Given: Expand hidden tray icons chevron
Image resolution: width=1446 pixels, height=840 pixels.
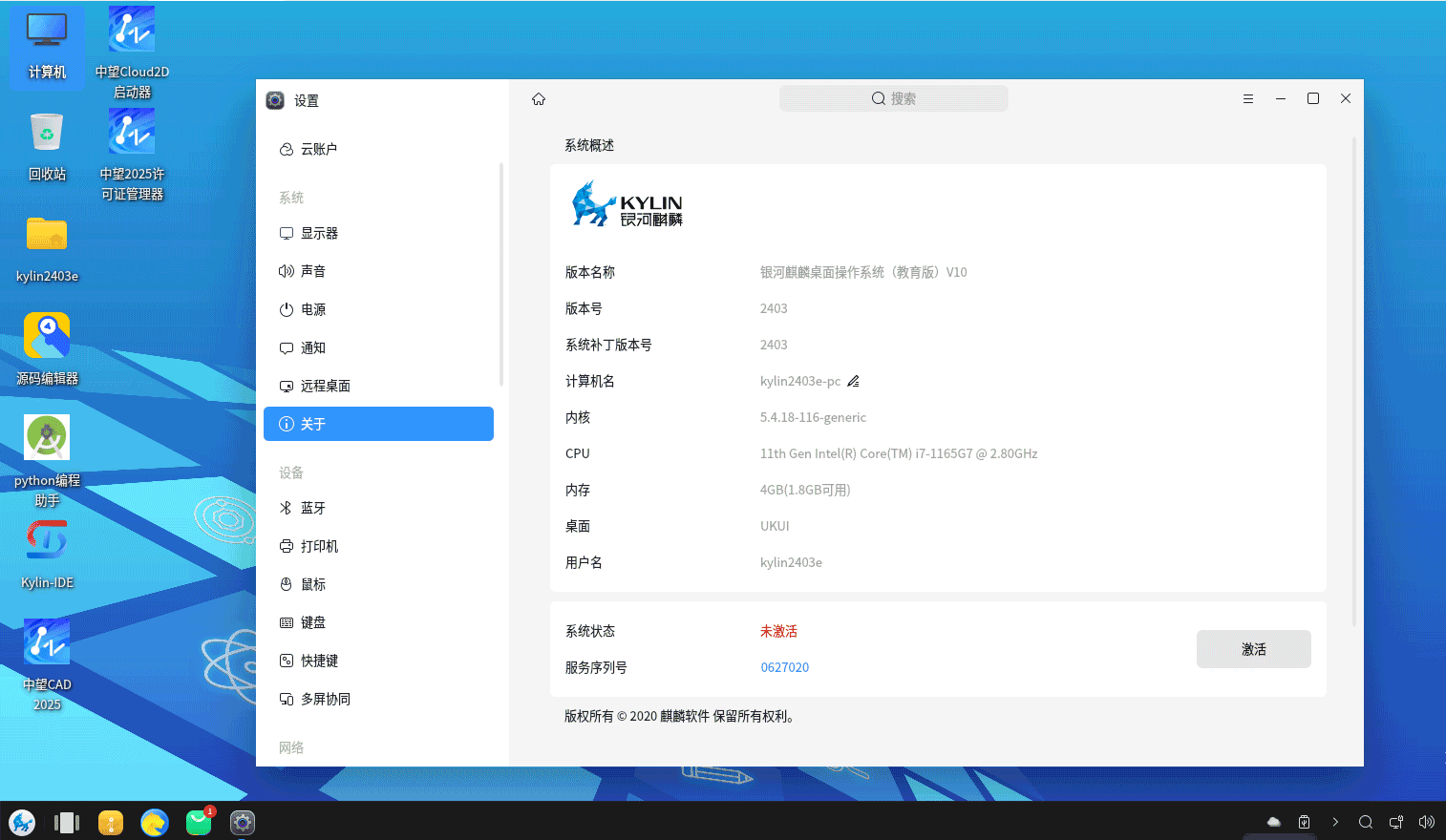Looking at the screenshot, I should [x=1334, y=822].
